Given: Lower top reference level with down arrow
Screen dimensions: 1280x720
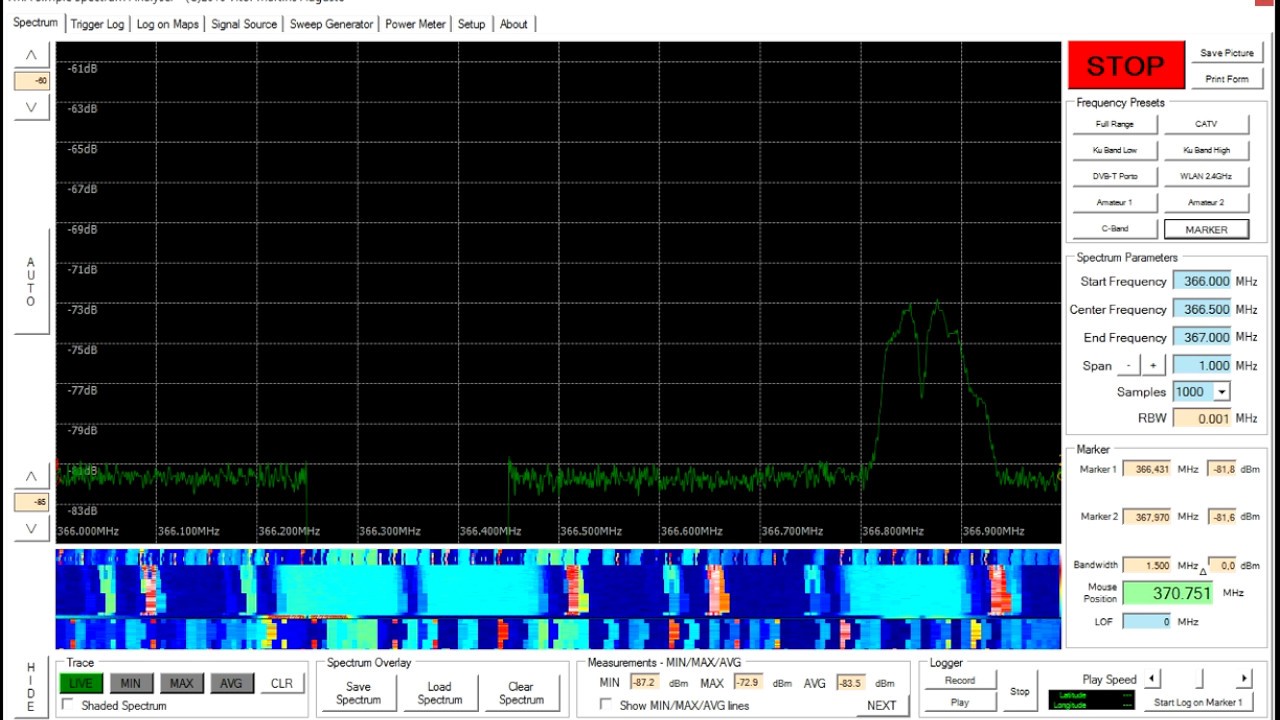Looking at the screenshot, I should 31,107.
